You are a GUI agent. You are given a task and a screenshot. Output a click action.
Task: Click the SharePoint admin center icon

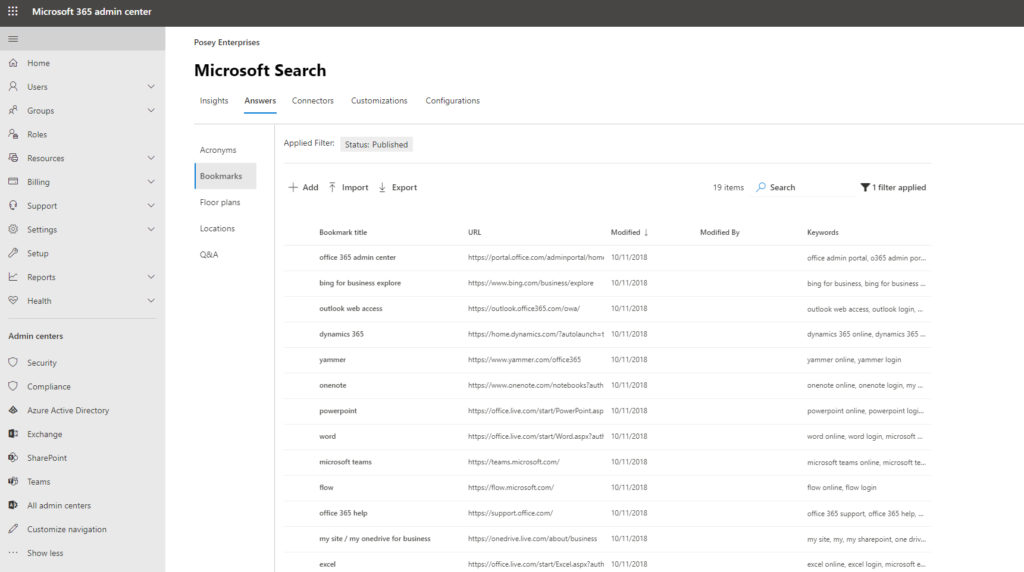[13, 458]
